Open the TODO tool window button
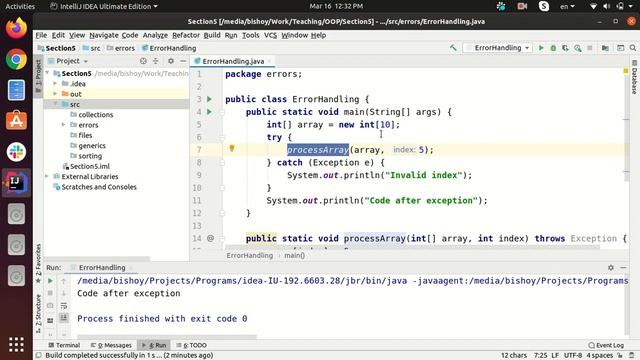 pos(192,345)
